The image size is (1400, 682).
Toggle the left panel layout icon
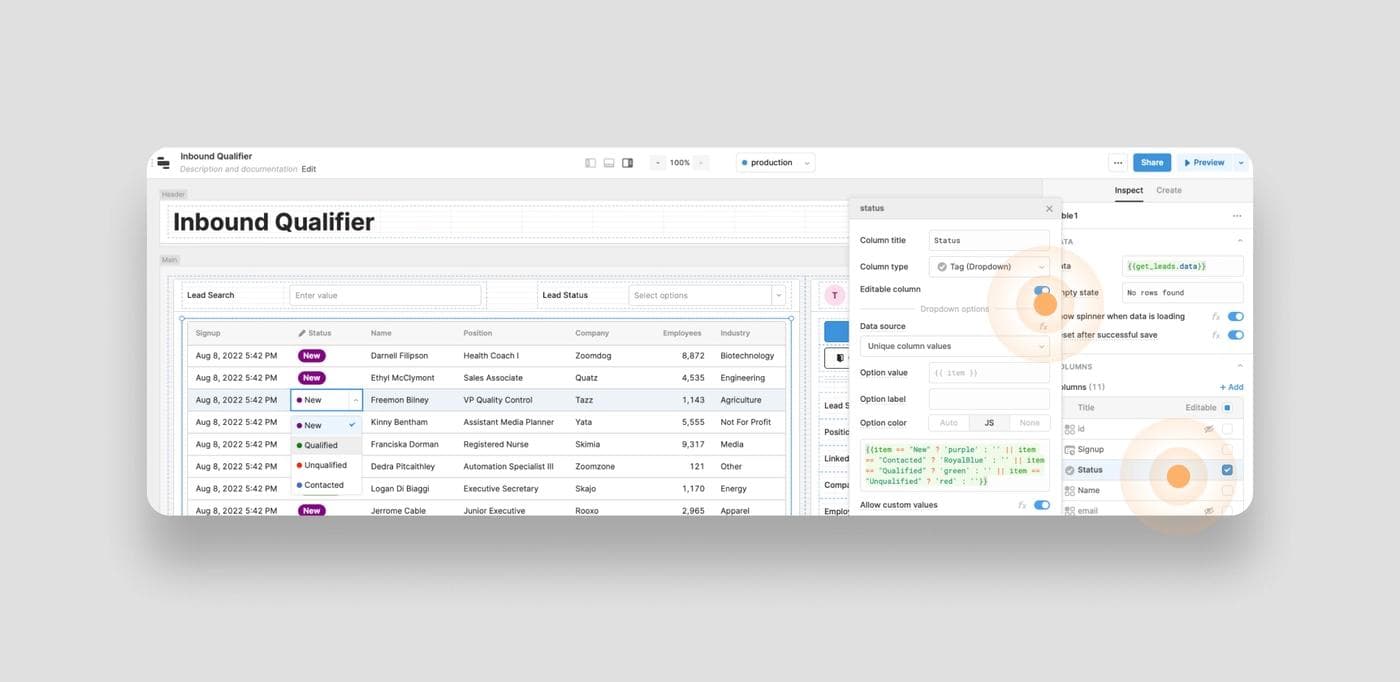click(x=590, y=163)
